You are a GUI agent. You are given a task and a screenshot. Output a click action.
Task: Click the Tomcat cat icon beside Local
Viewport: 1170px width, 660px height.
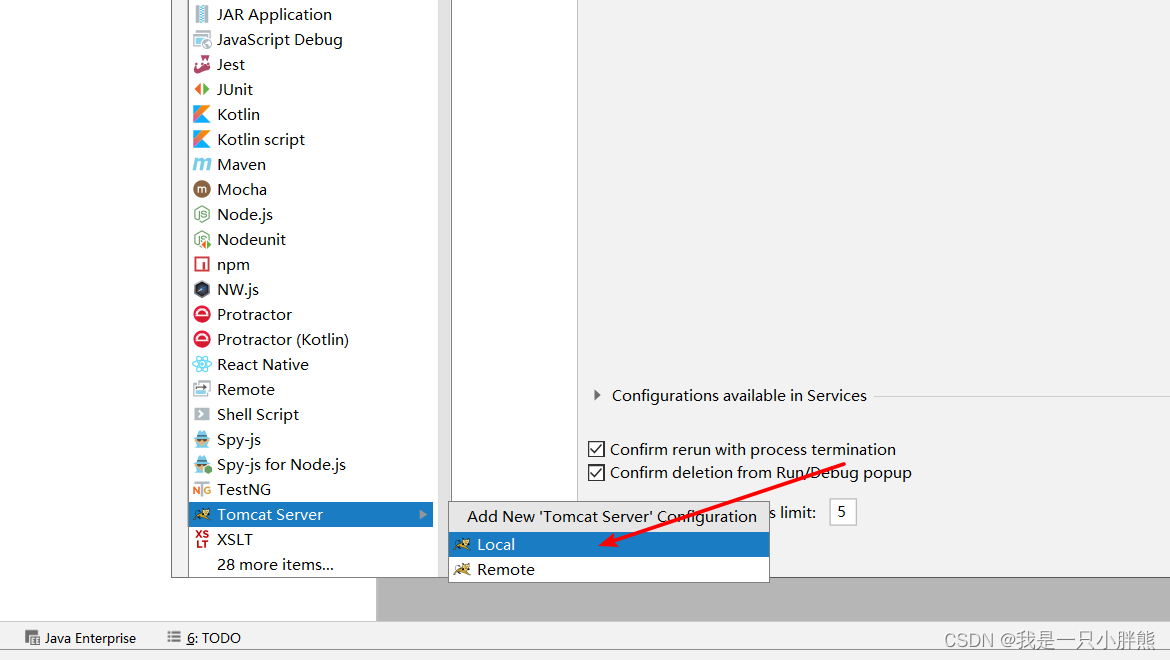462,544
